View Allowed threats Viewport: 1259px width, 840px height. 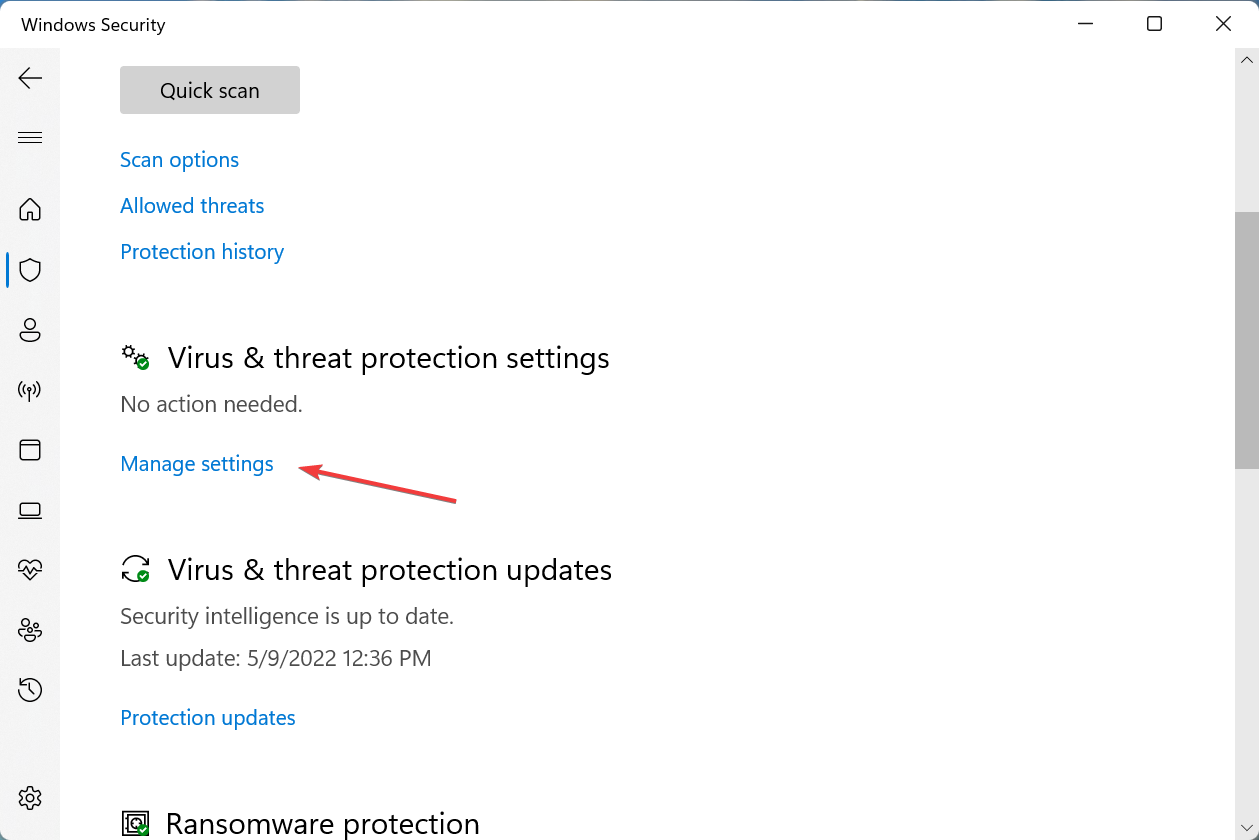click(x=192, y=205)
